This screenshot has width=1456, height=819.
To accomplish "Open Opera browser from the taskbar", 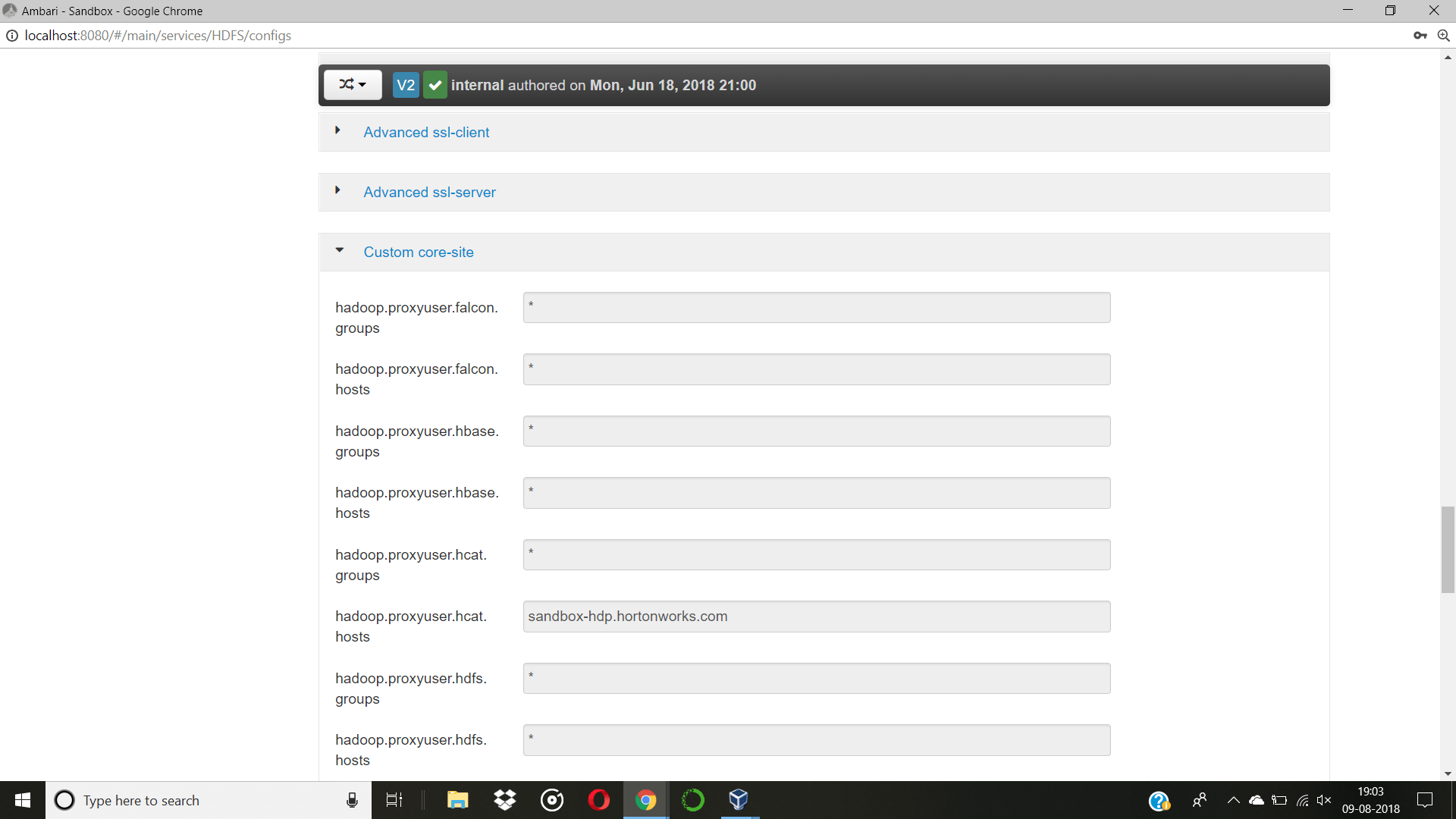I will 598,800.
